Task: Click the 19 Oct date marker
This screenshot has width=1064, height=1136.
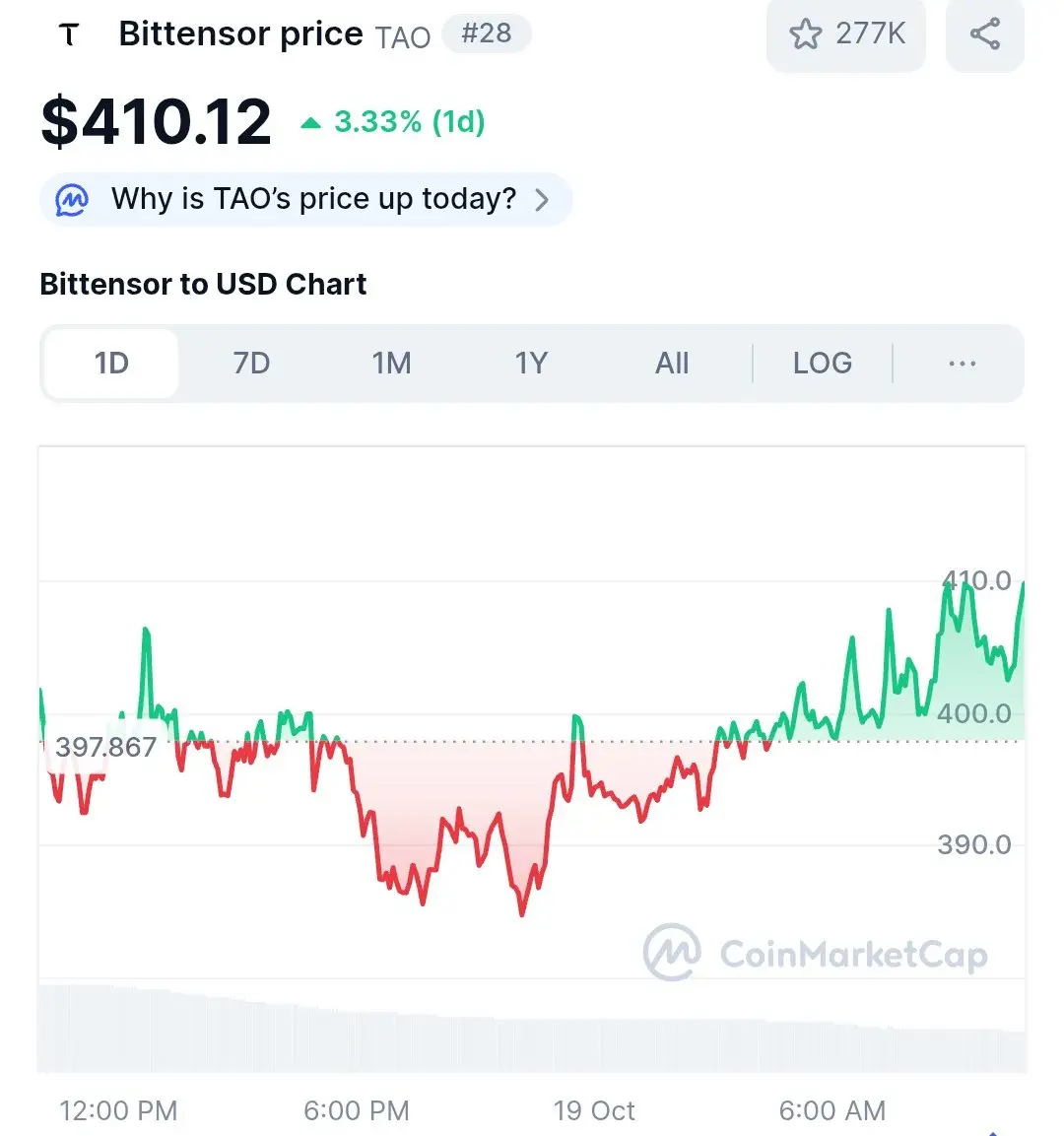Action: (x=594, y=1111)
